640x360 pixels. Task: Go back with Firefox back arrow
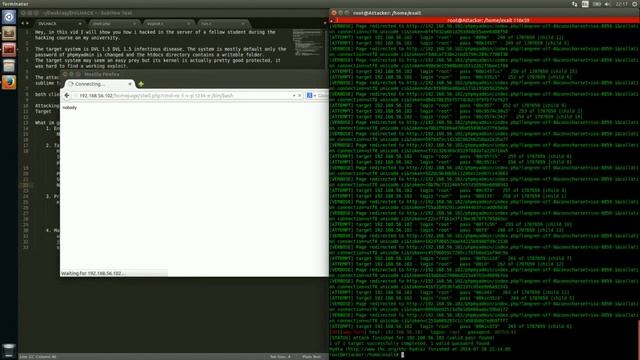[67, 96]
